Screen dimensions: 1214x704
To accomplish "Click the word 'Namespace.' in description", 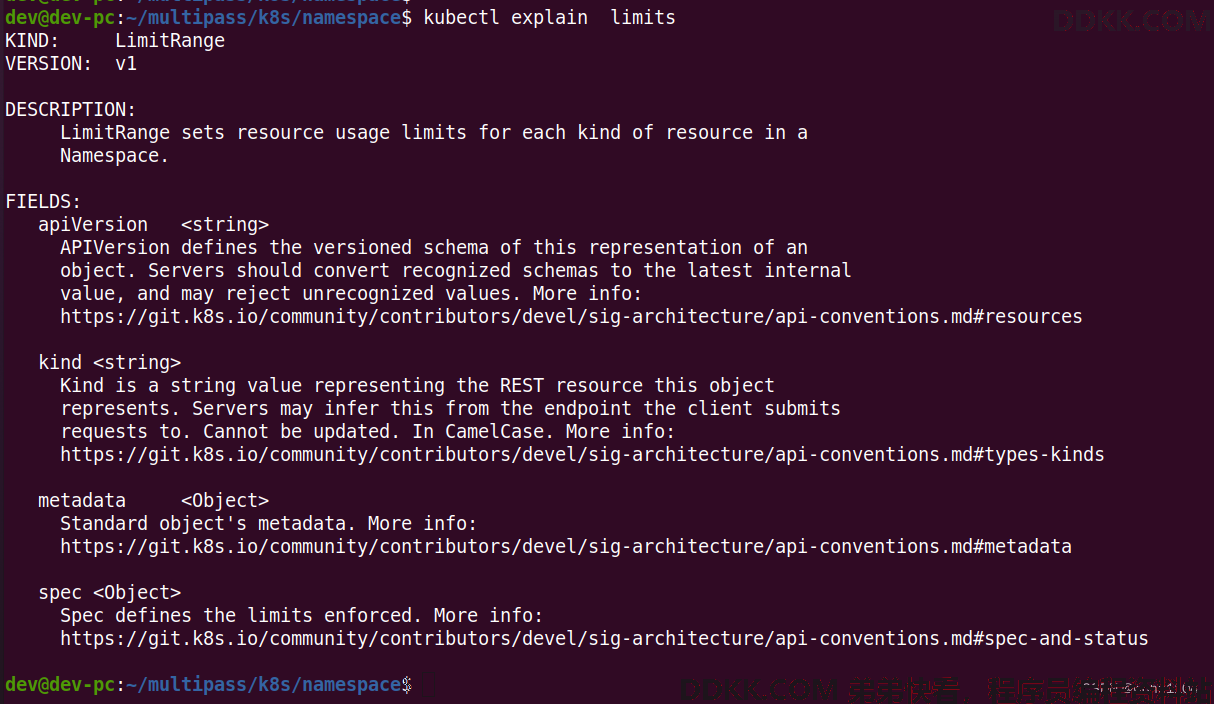I will tap(115, 156).
